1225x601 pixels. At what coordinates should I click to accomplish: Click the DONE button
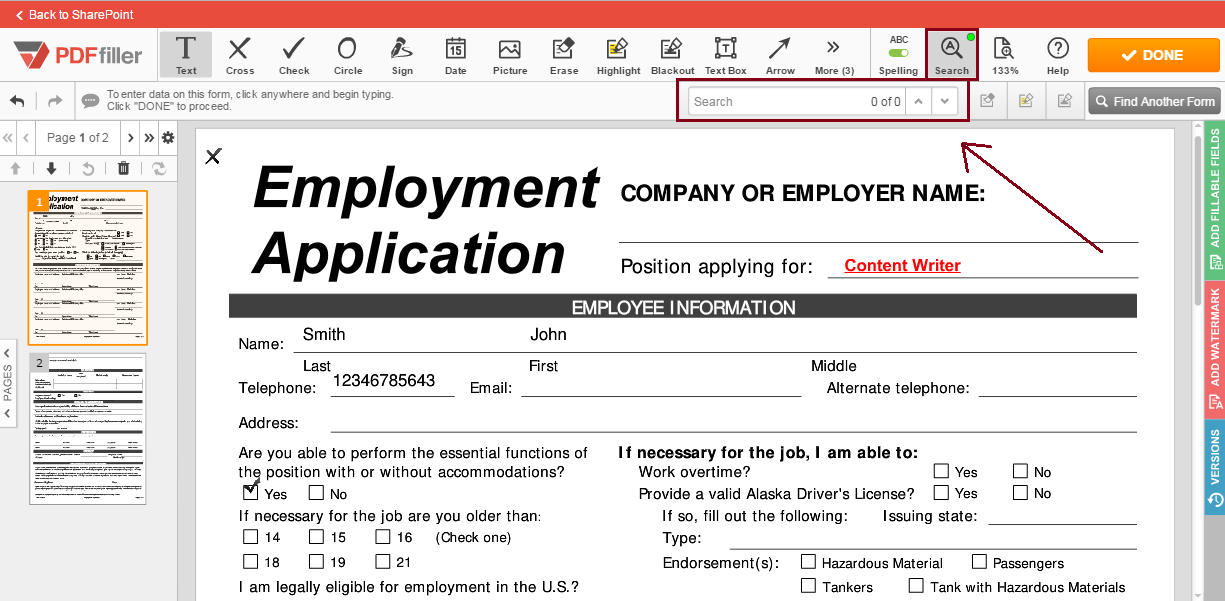1153,55
